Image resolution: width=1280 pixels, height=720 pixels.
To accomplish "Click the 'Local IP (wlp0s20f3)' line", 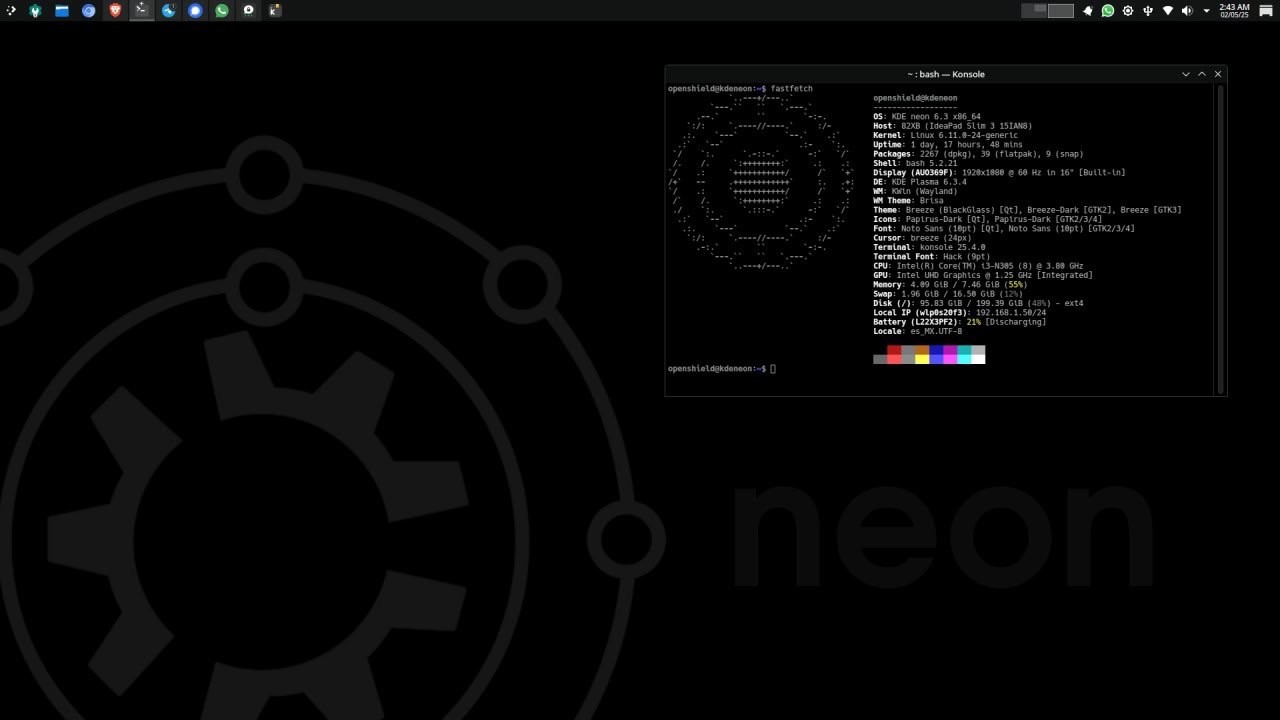I will (x=960, y=313).
